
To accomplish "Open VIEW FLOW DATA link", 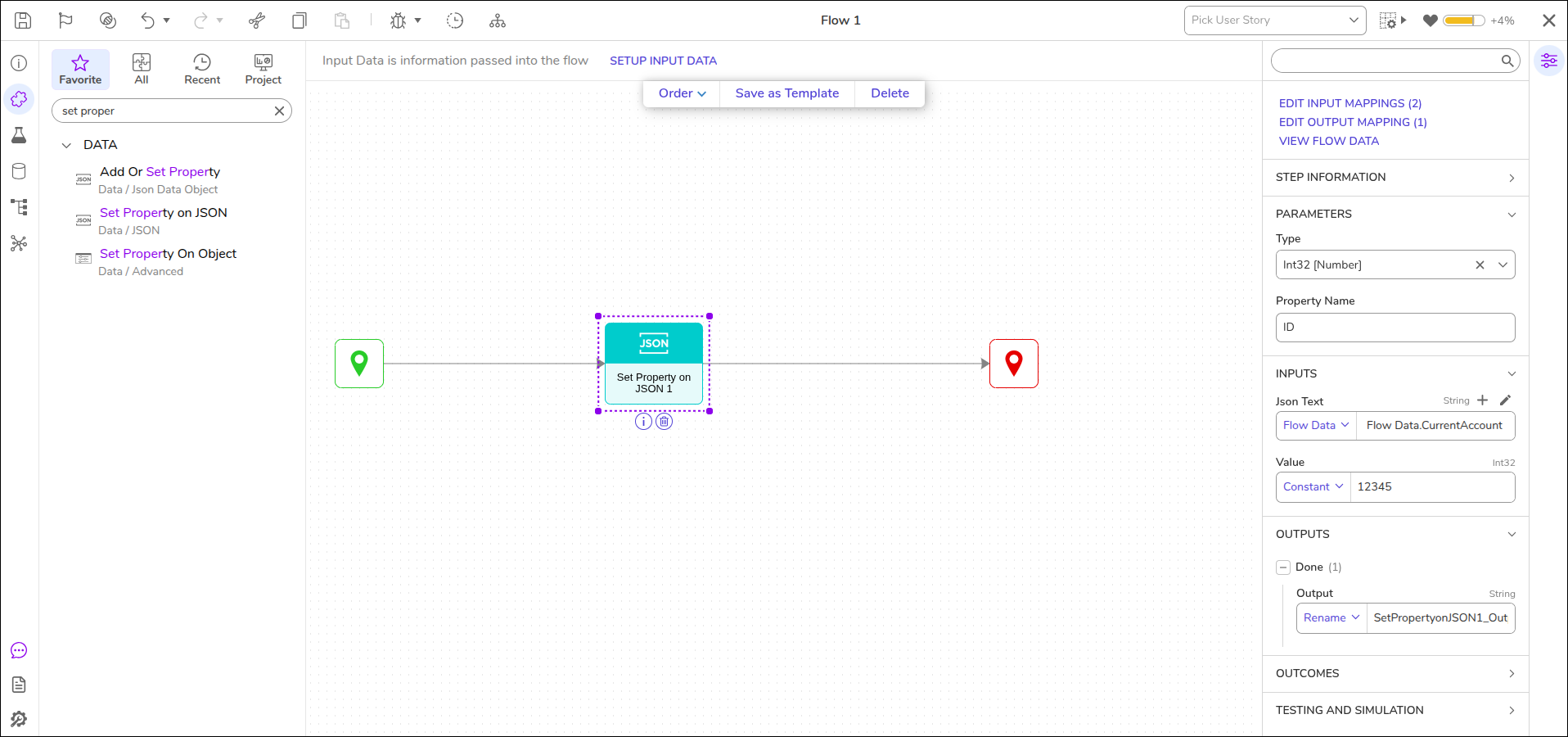I will (x=1329, y=141).
